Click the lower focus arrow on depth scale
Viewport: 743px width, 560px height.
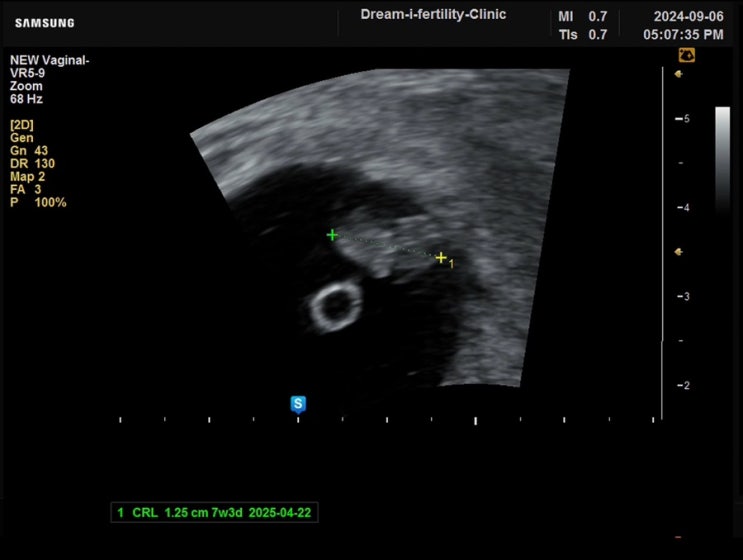(x=679, y=252)
